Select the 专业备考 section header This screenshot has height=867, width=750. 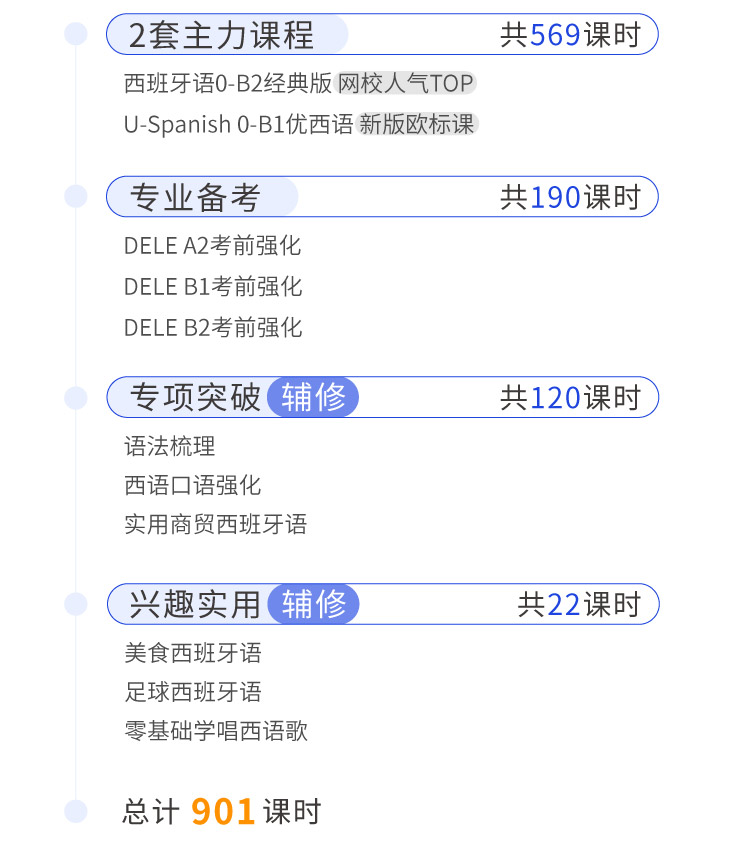[382, 197]
